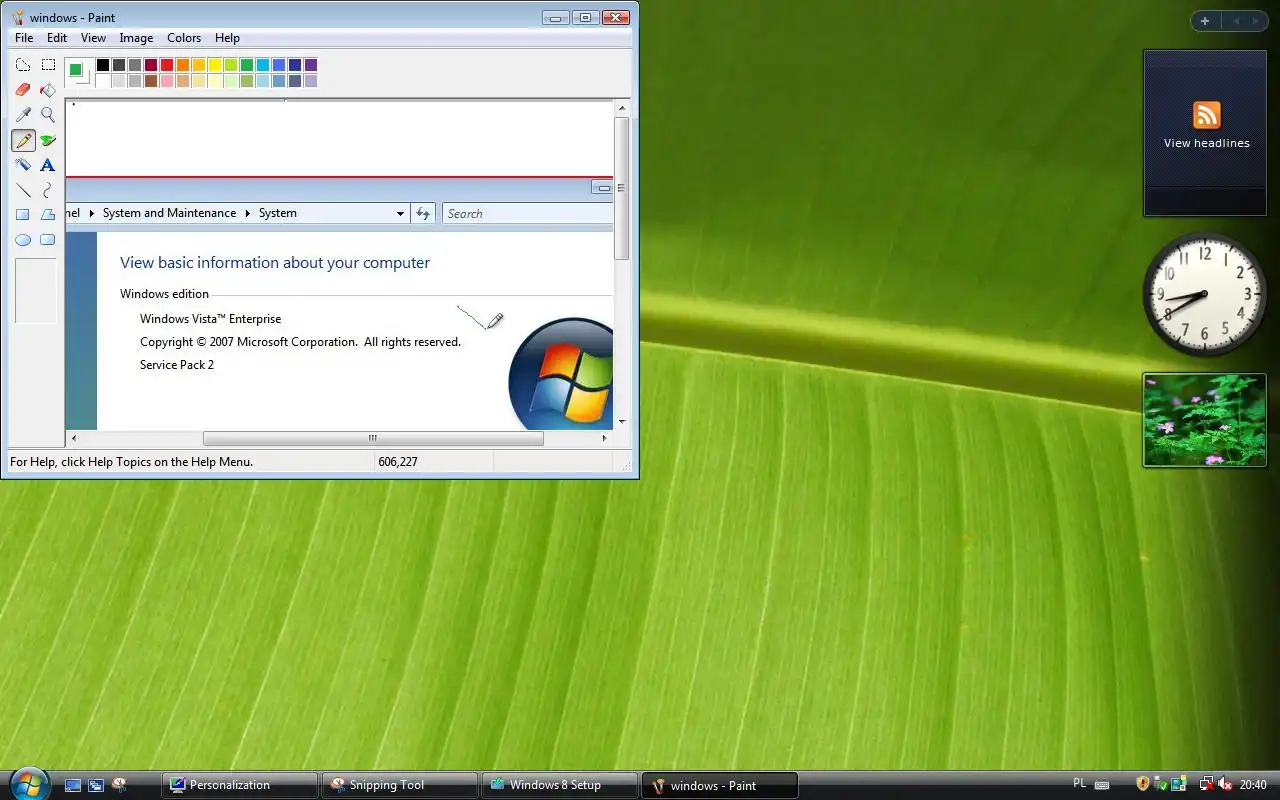Open the Edit menu
The height and width of the screenshot is (800, 1280).
57,38
